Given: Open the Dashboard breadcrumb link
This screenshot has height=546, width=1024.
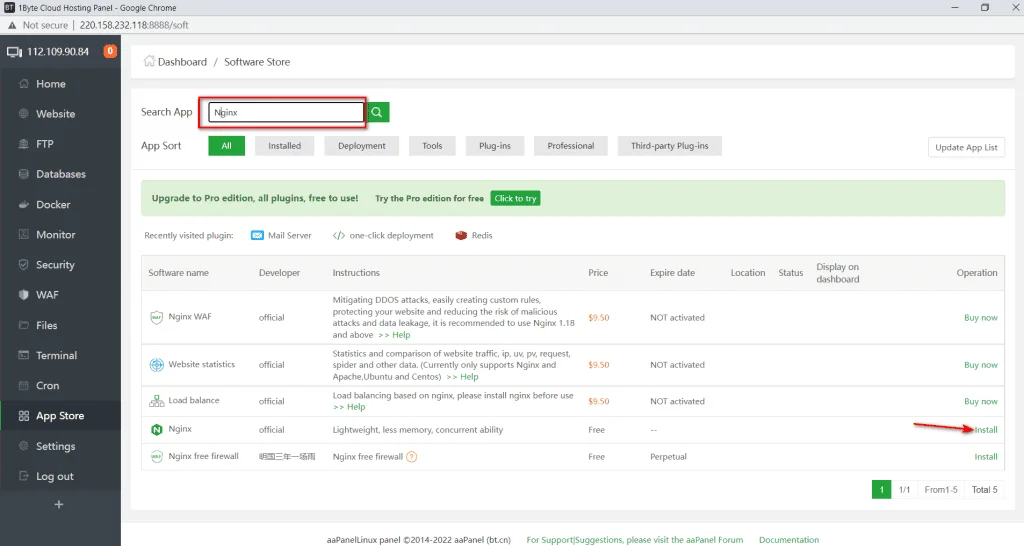Looking at the screenshot, I should click(182, 61).
